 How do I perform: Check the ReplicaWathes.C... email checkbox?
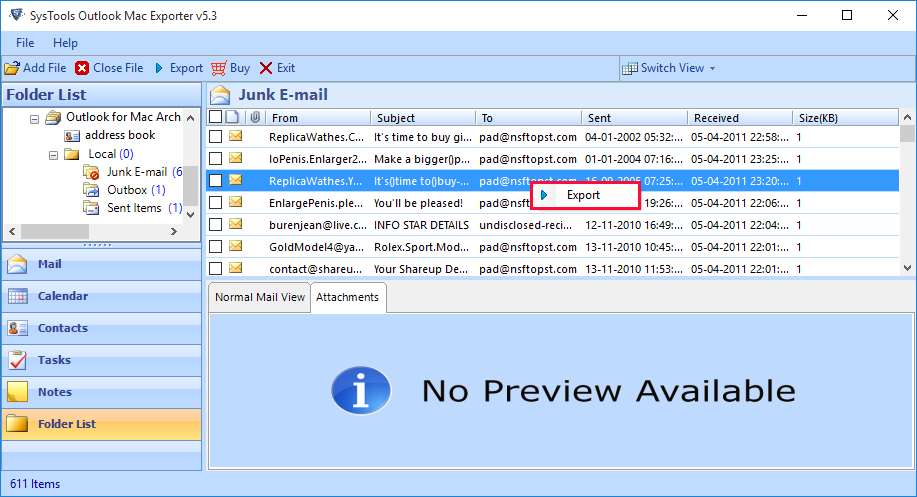pyautogui.click(x=216, y=137)
